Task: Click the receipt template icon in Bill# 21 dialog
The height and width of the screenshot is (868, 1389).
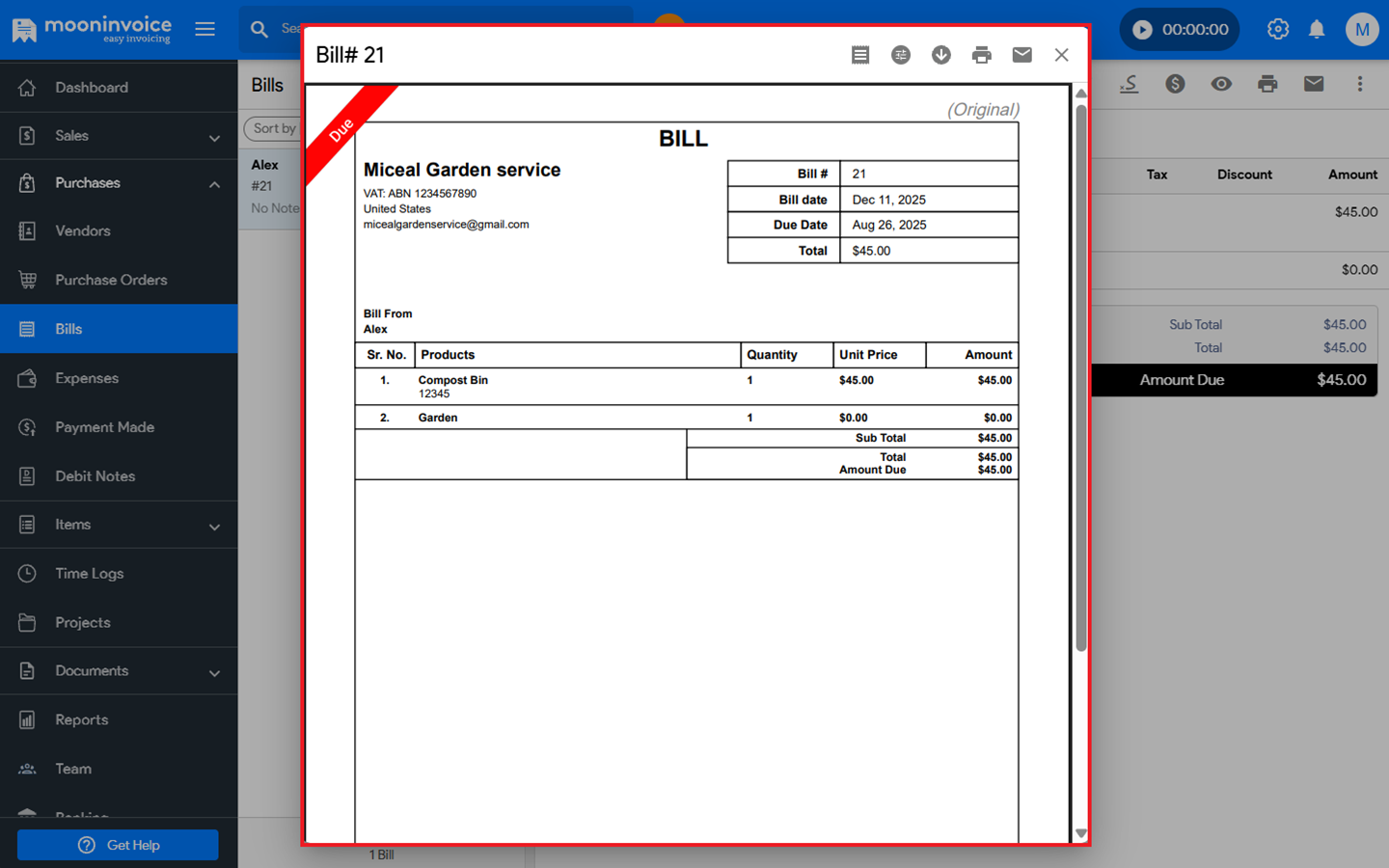Action: [860, 55]
